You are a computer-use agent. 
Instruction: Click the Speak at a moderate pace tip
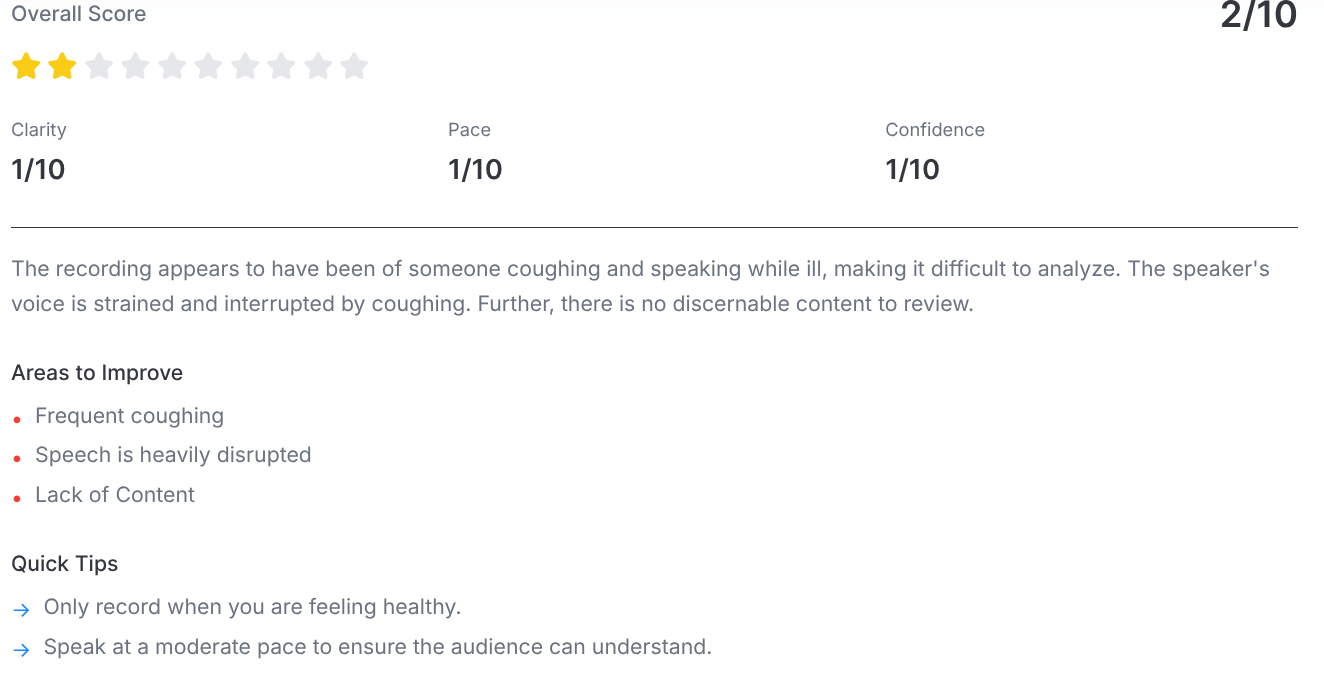point(377,647)
